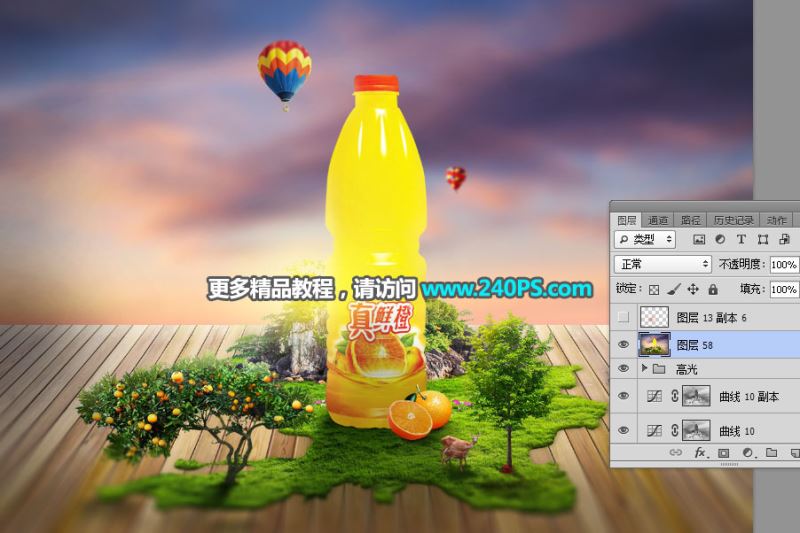Add layer style fx icon
Image resolution: width=800 pixels, height=533 pixels.
tap(700, 452)
